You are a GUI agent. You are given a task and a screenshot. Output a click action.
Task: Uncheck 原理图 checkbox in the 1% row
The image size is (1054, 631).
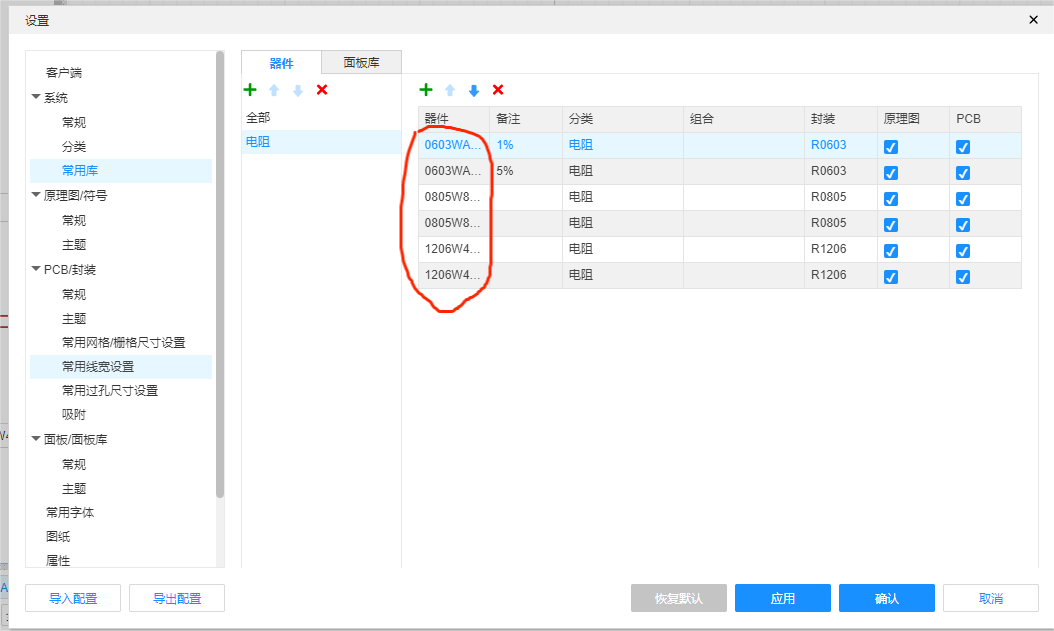point(891,146)
